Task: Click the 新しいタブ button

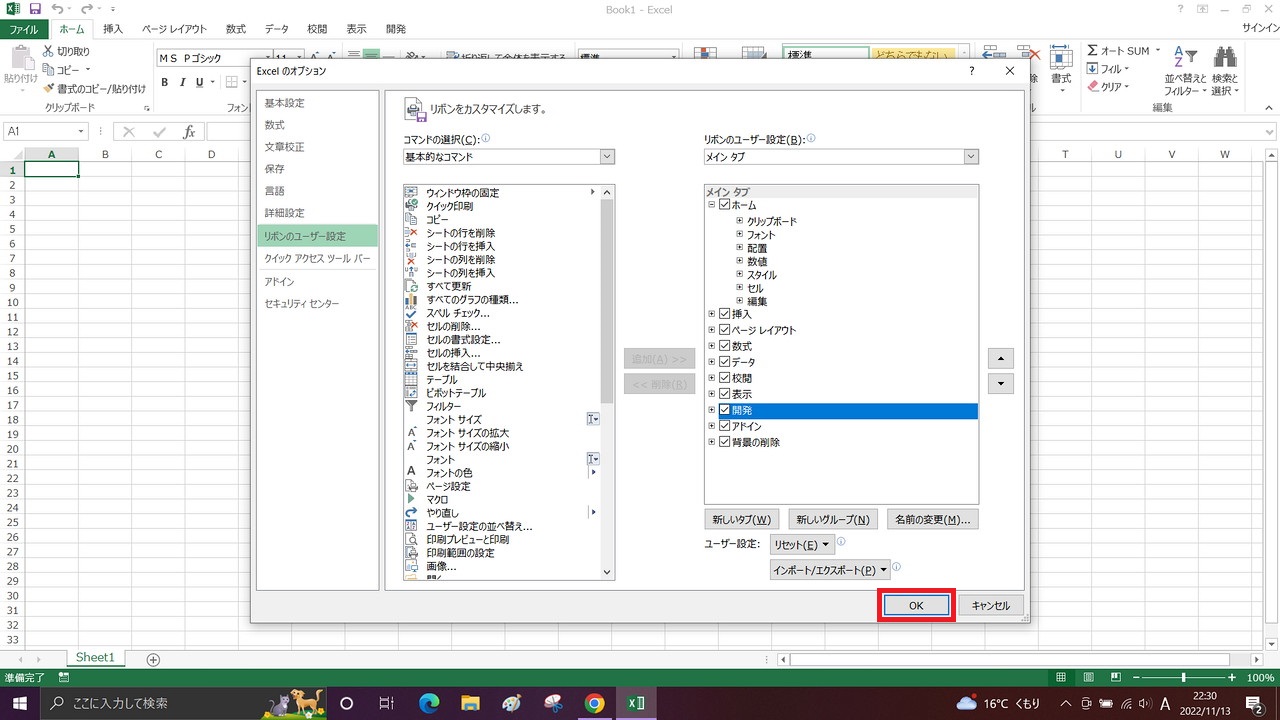Action: click(x=741, y=520)
